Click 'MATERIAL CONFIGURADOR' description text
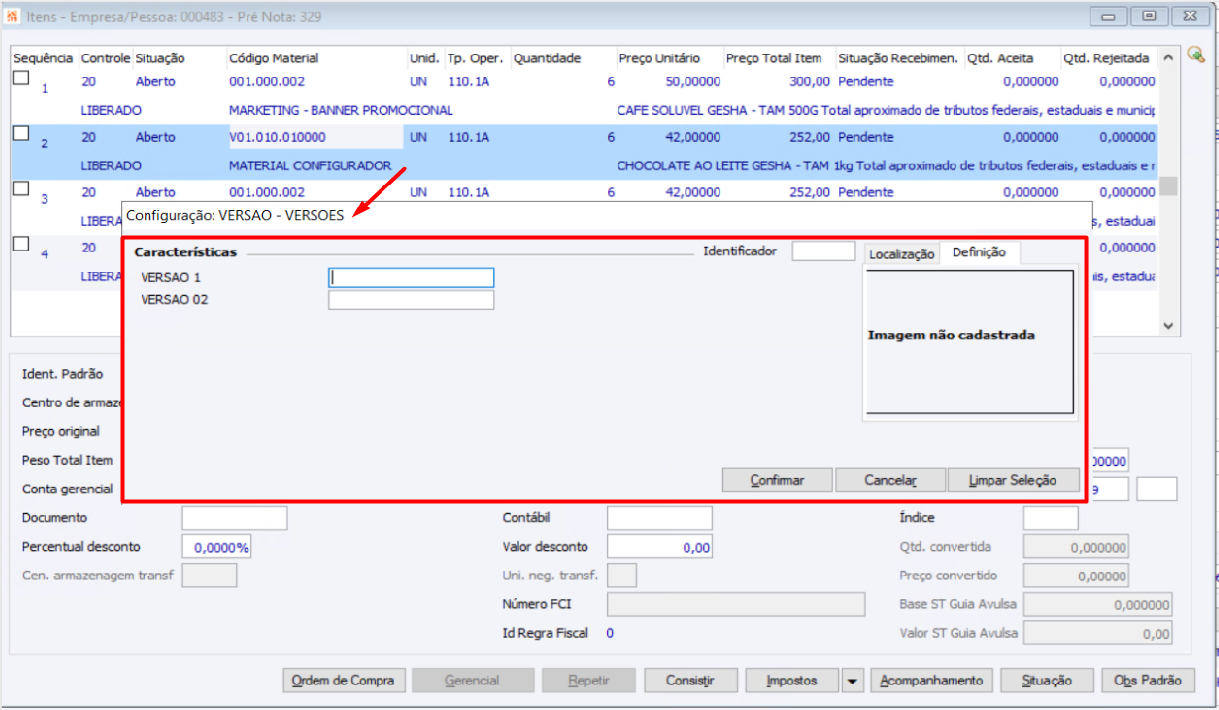The width and height of the screenshot is (1219, 710). coord(310,165)
